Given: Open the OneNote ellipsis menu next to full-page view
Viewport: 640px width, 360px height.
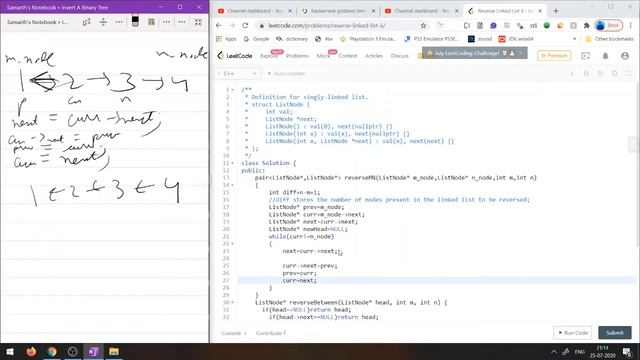Looking at the screenshot, I should point(182,22).
